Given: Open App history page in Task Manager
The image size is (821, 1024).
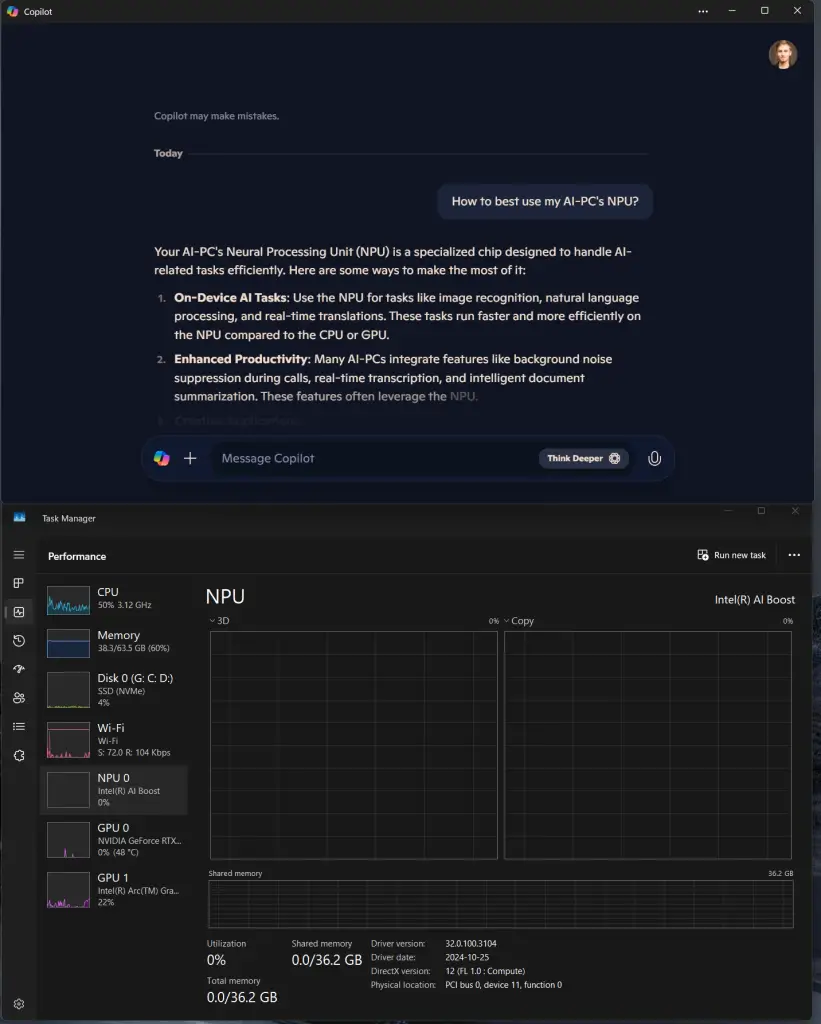Looking at the screenshot, I should tap(18, 641).
